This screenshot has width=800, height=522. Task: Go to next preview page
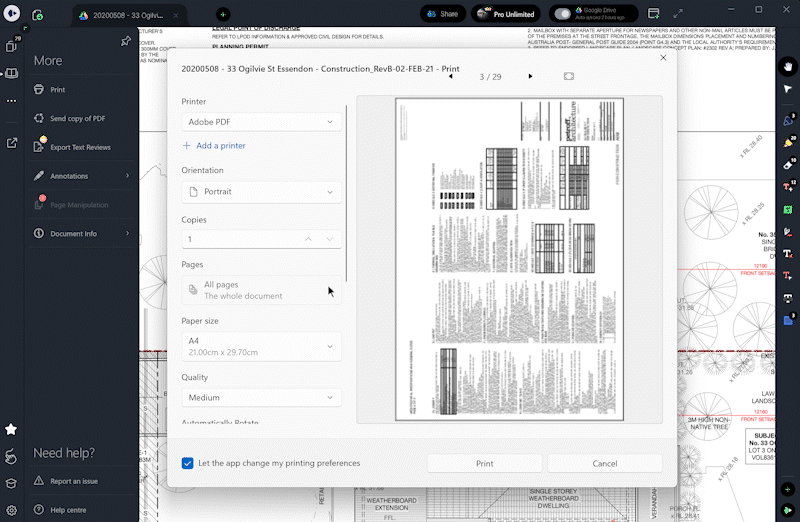pos(530,77)
